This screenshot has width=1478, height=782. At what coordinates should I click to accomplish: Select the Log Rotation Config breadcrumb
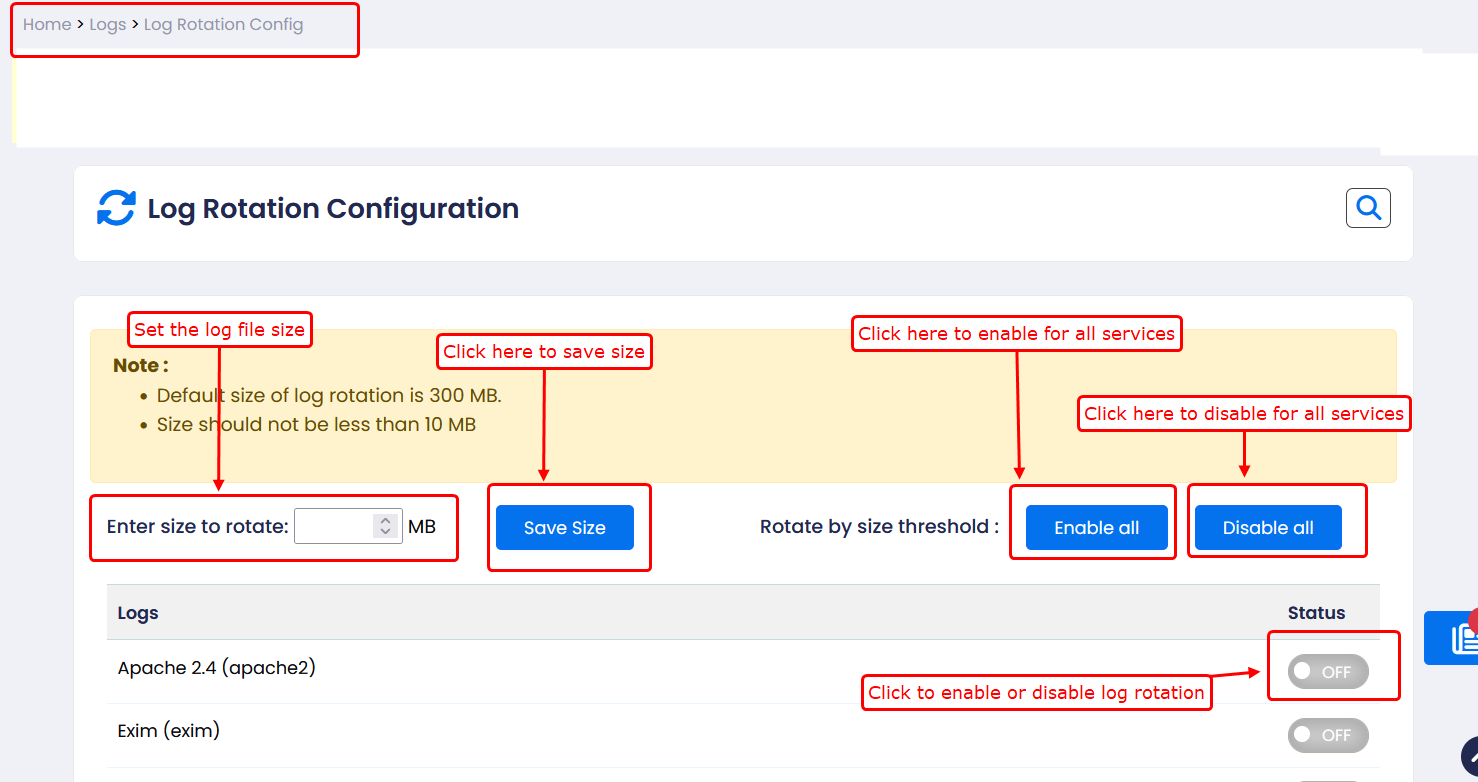[223, 24]
